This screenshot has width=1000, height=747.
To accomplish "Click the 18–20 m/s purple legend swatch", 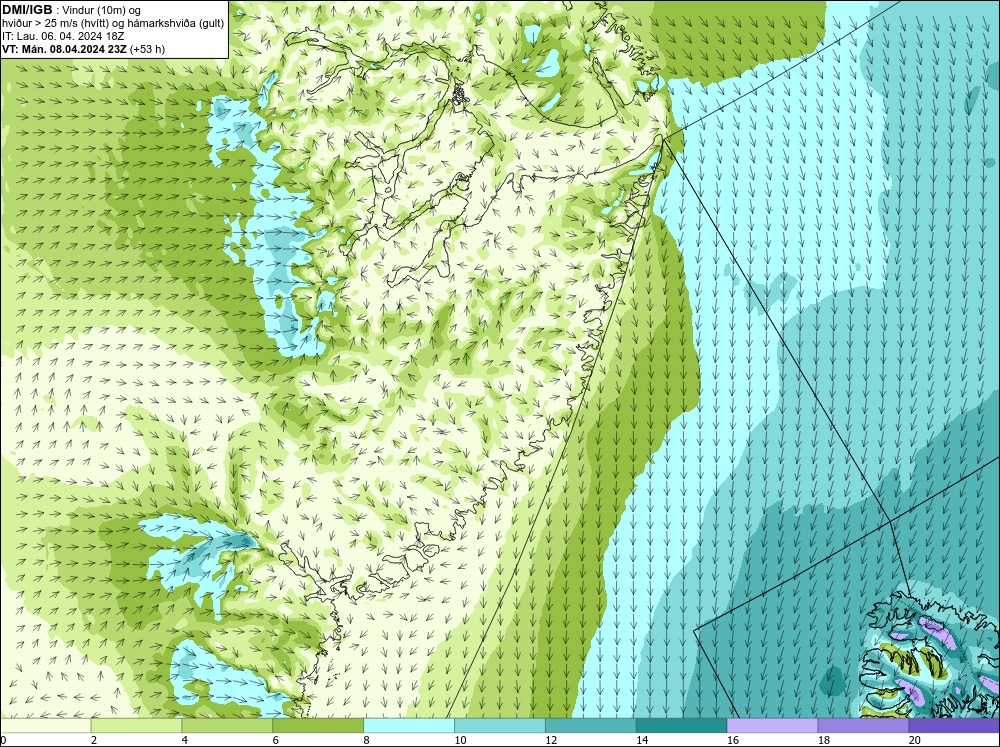I will [864, 725].
